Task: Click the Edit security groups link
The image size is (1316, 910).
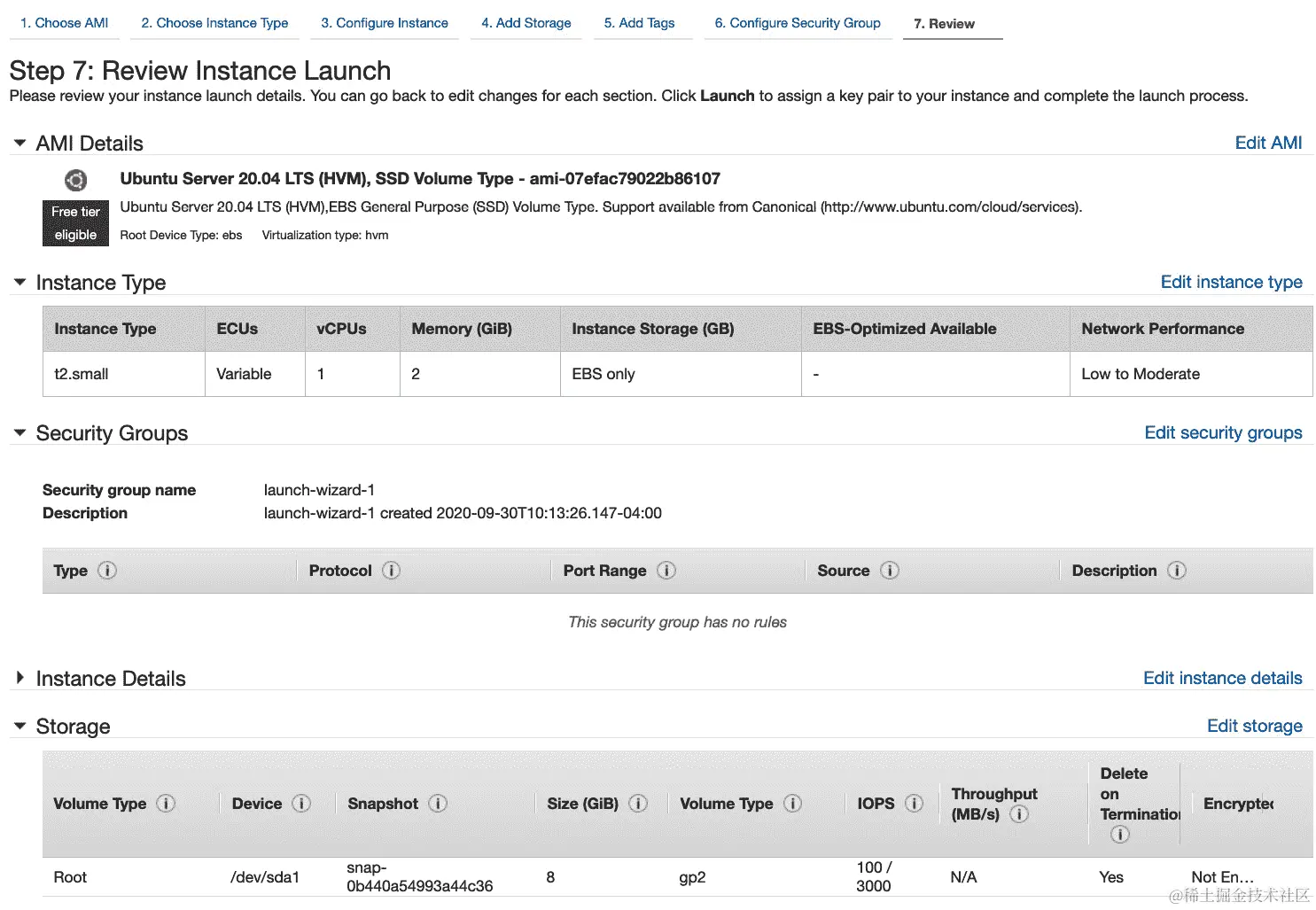Action: point(1223,432)
